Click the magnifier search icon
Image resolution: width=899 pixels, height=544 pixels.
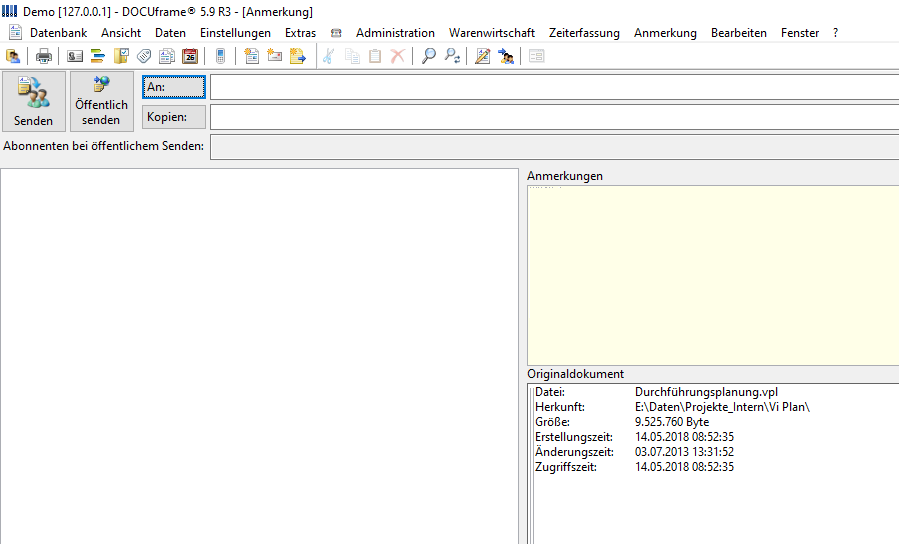[429, 56]
